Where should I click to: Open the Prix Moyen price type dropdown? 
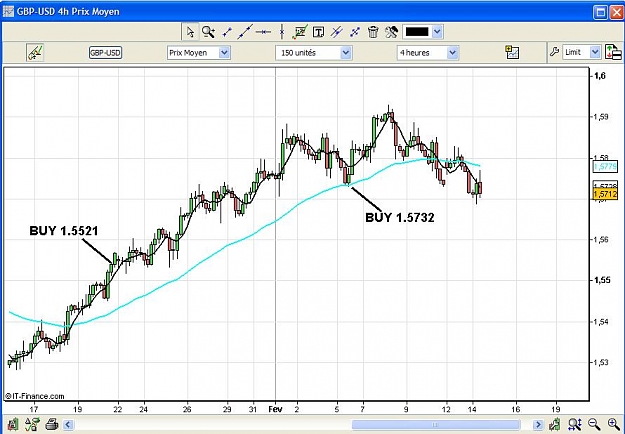pyautogui.click(x=199, y=53)
